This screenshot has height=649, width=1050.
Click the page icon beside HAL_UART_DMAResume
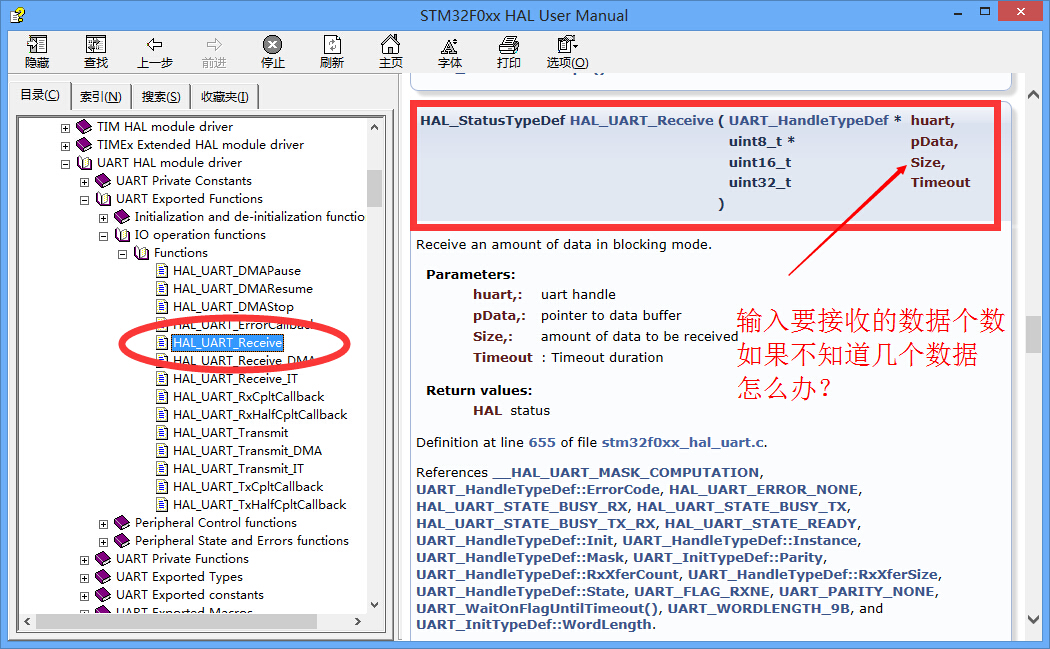161,289
